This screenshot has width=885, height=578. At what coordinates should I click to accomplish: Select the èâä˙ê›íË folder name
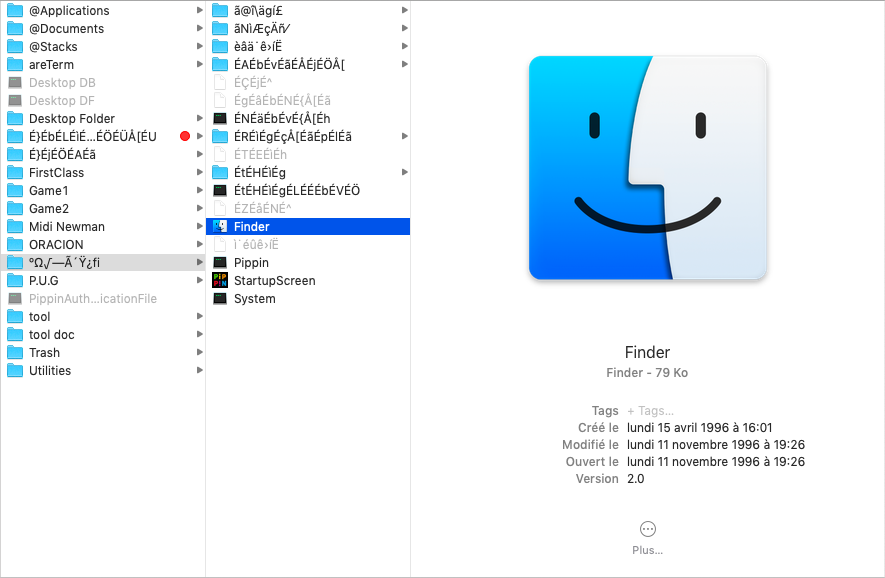[x=258, y=46]
